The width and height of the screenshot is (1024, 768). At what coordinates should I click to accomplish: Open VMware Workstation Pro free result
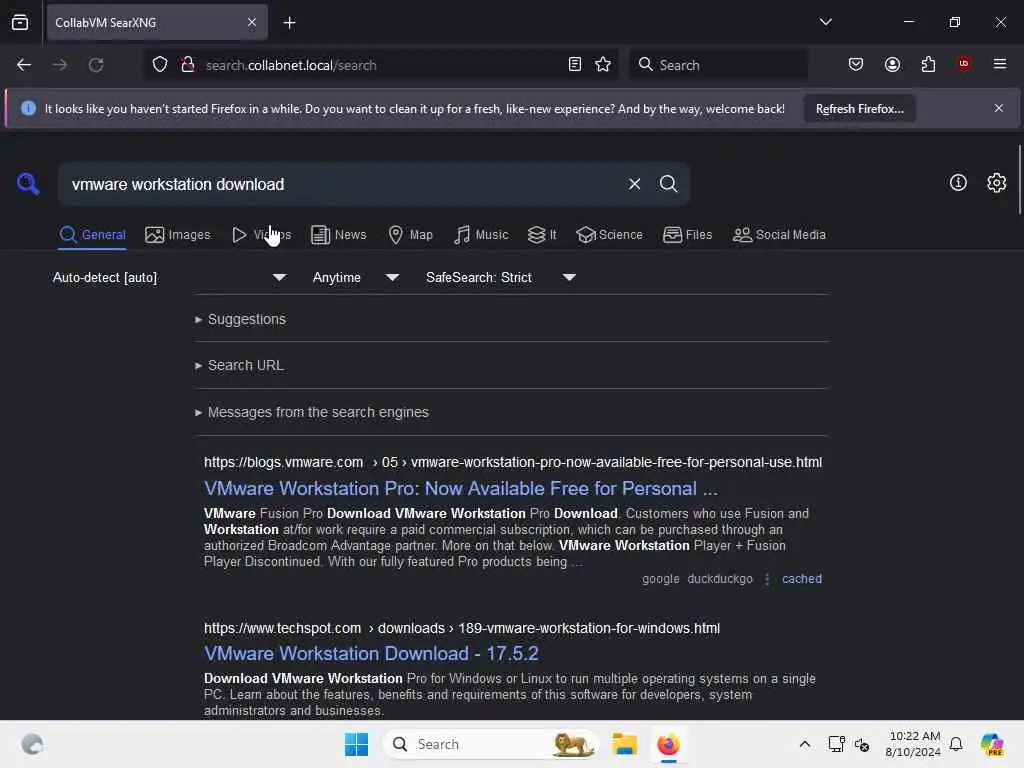coord(460,488)
